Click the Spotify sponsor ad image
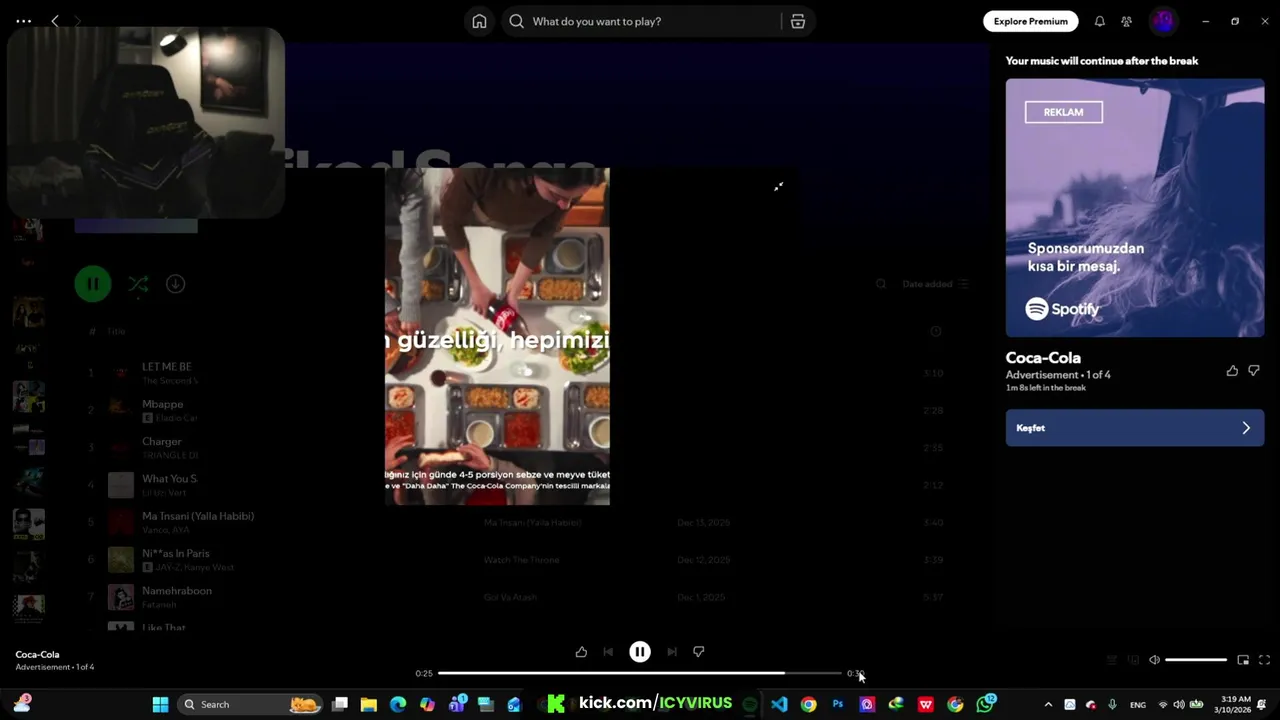Screen dimensions: 1280x720 click(1135, 208)
